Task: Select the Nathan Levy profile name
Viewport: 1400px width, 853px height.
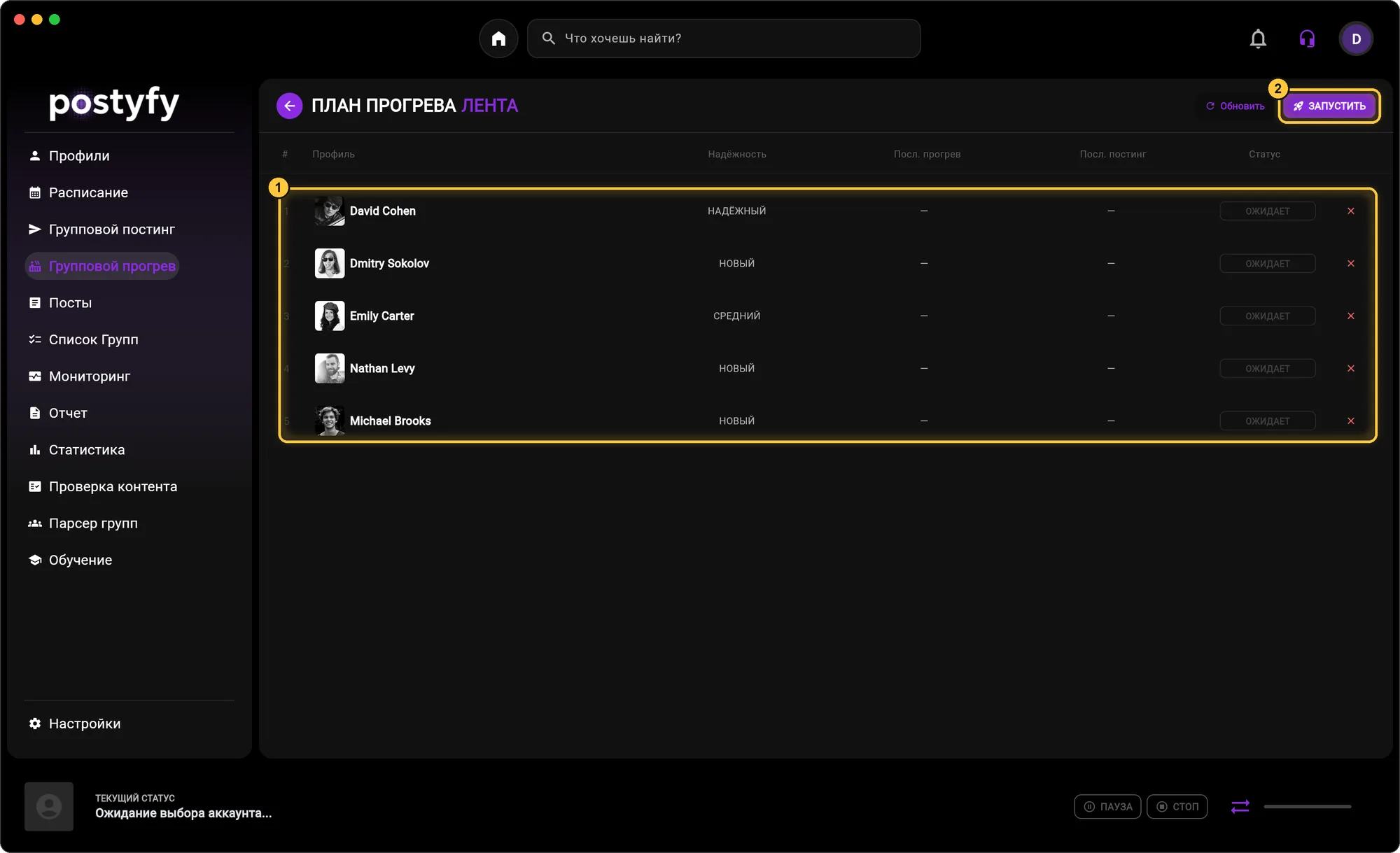Action: pos(382,368)
